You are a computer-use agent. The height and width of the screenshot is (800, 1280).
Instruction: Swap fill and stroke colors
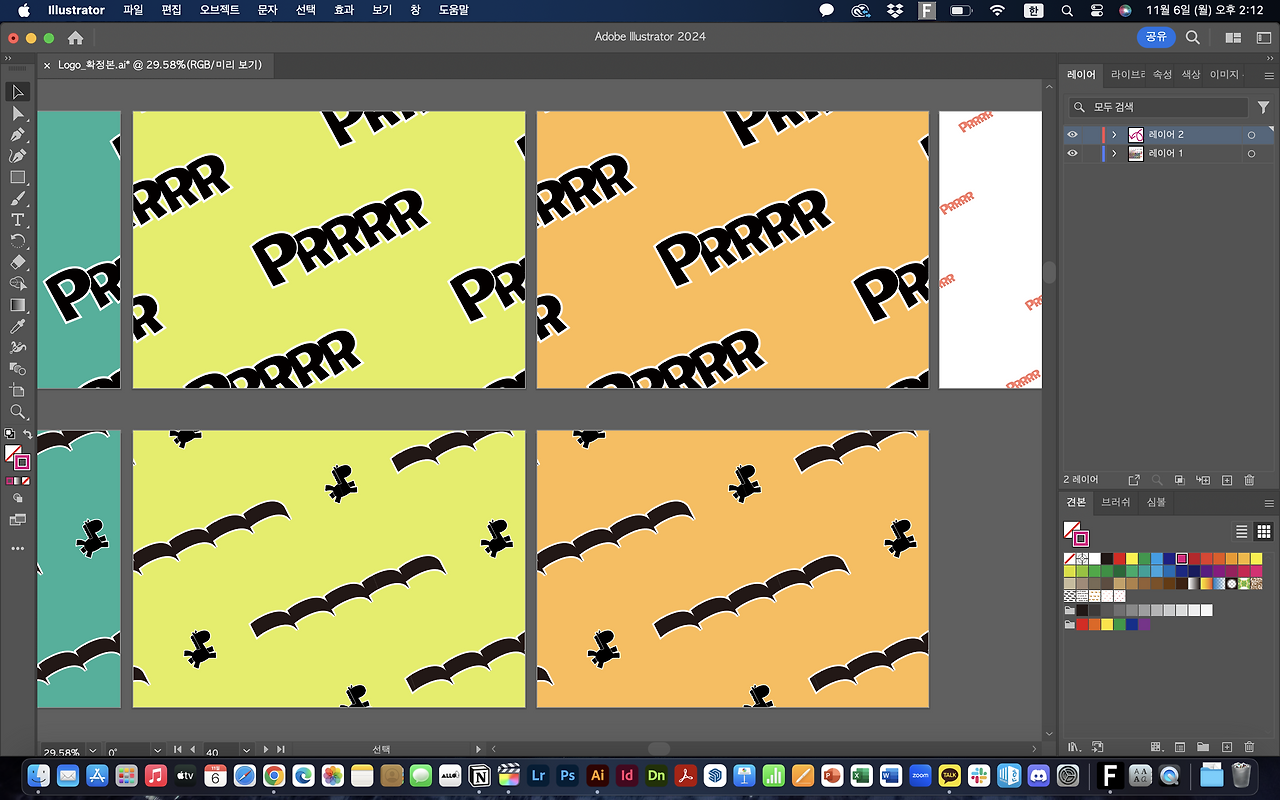click(x=28, y=434)
